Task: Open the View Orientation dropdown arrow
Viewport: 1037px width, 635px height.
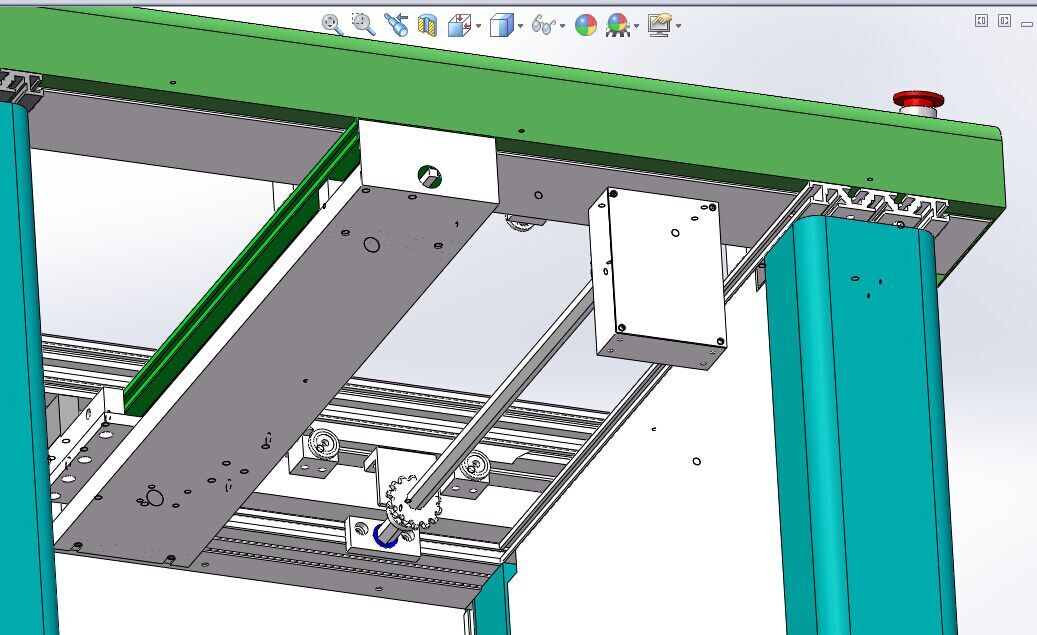Action: (x=479, y=26)
